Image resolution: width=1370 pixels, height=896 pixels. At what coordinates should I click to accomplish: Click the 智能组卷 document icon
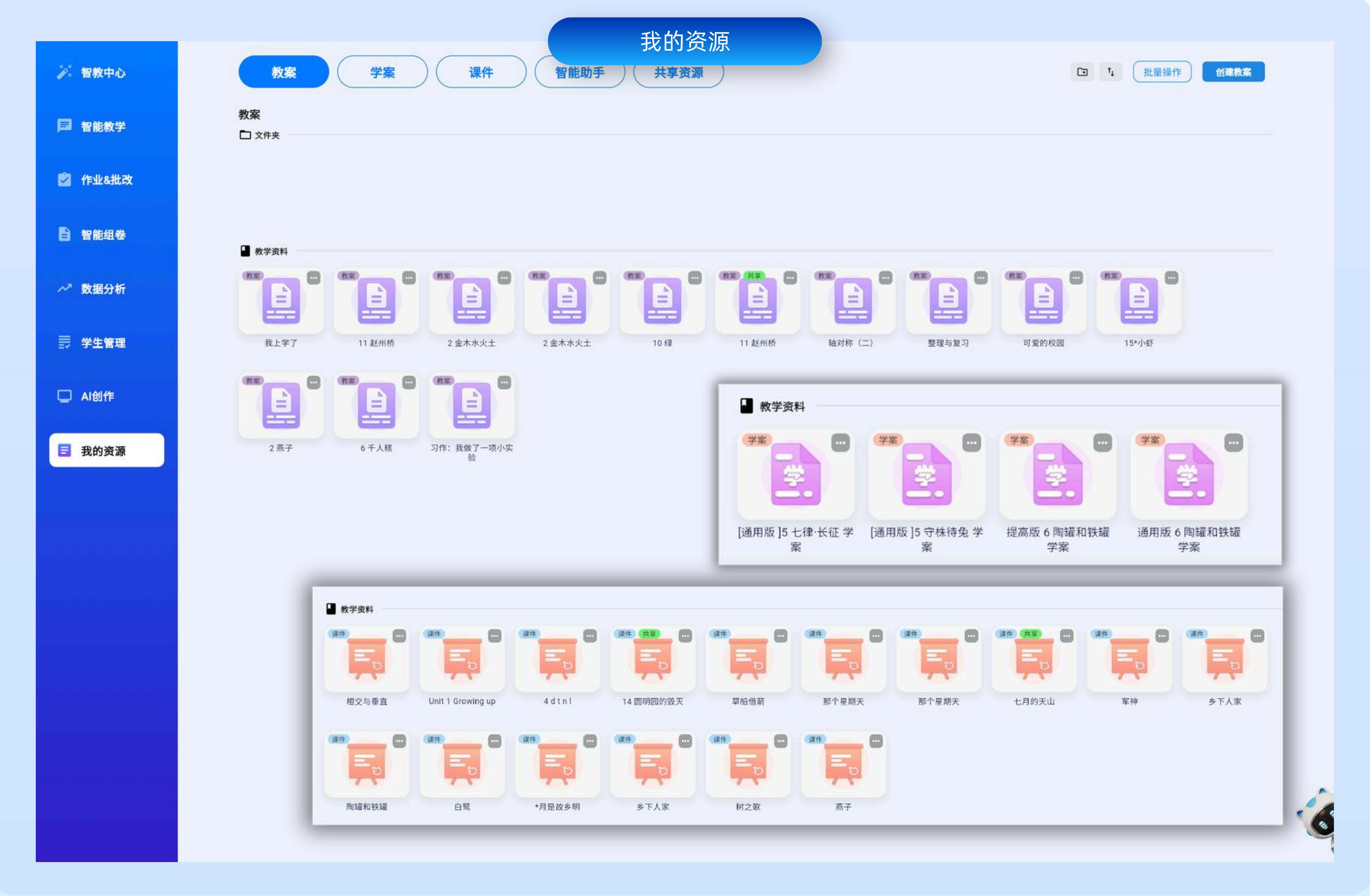point(64,234)
